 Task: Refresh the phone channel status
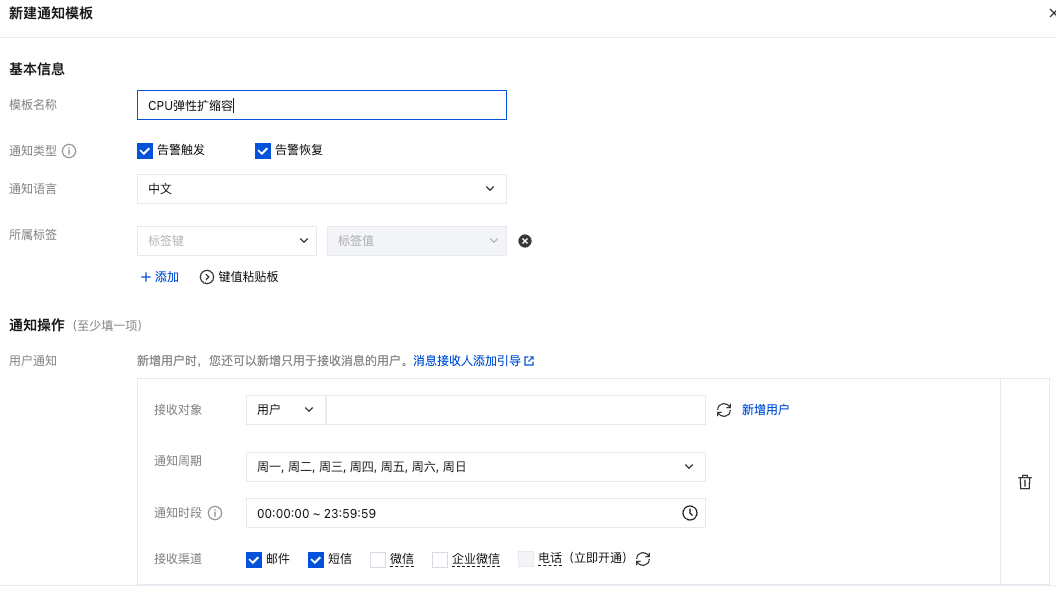(x=643, y=559)
